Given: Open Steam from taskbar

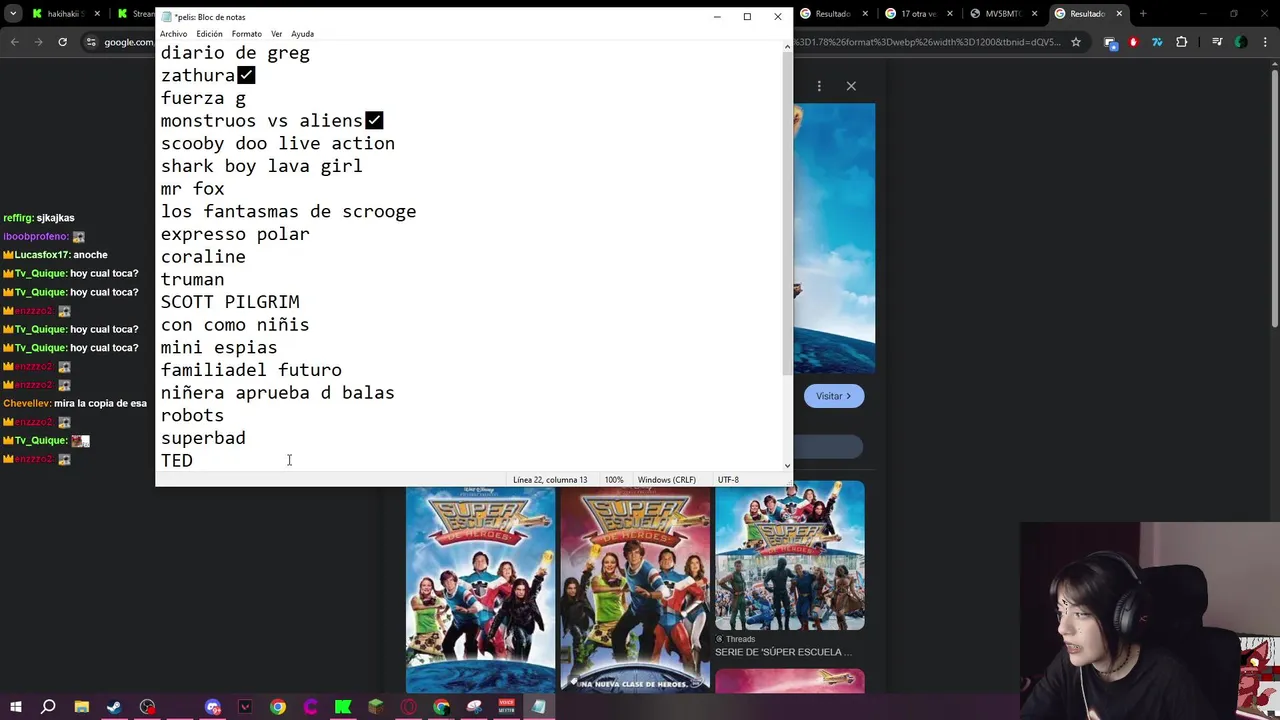Looking at the screenshot, I should click(114, 707).
